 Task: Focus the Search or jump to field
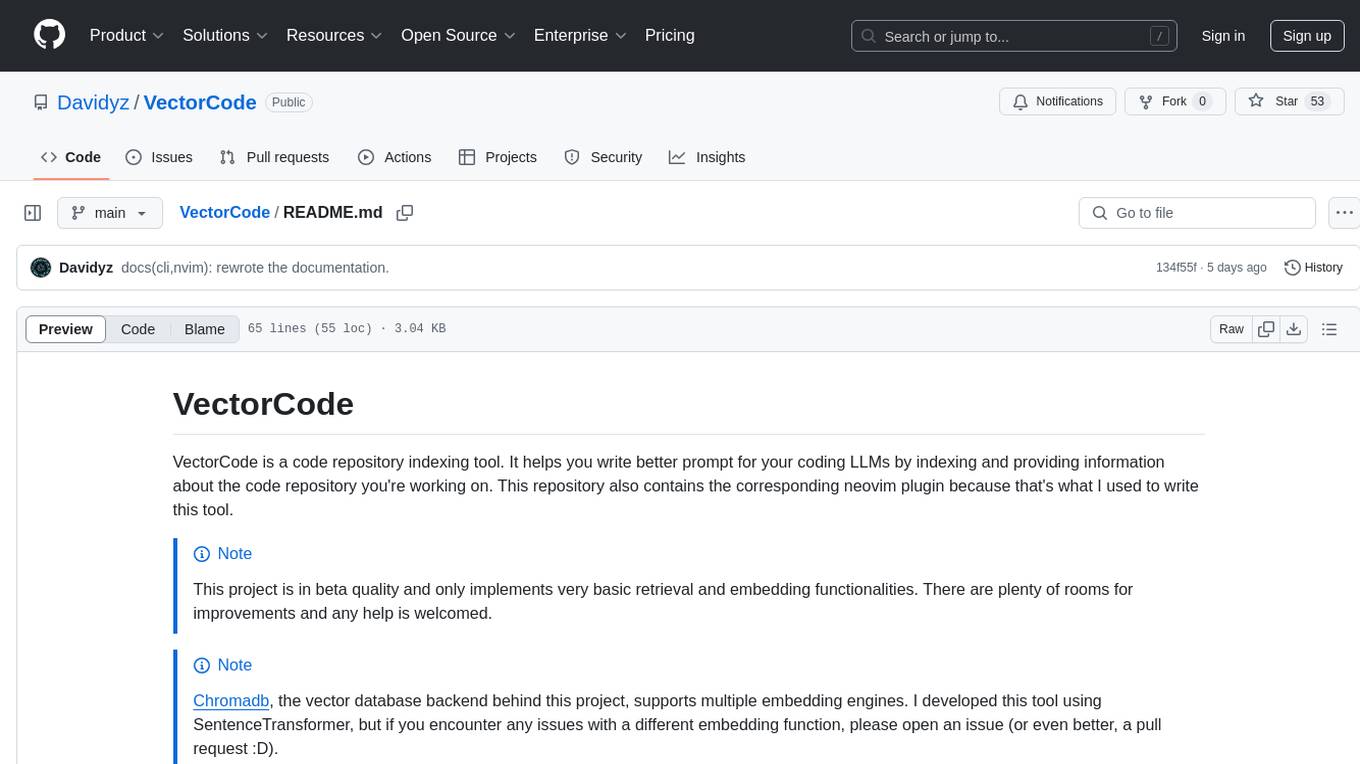[x=1015, y=36]
